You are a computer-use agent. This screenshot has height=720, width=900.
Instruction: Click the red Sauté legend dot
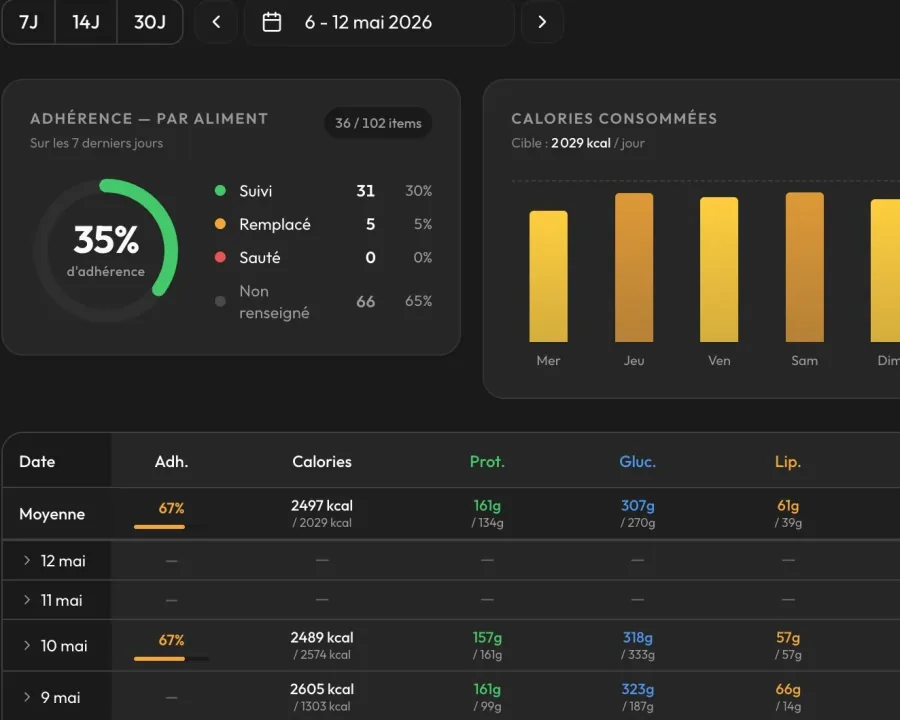coord(220,257)
